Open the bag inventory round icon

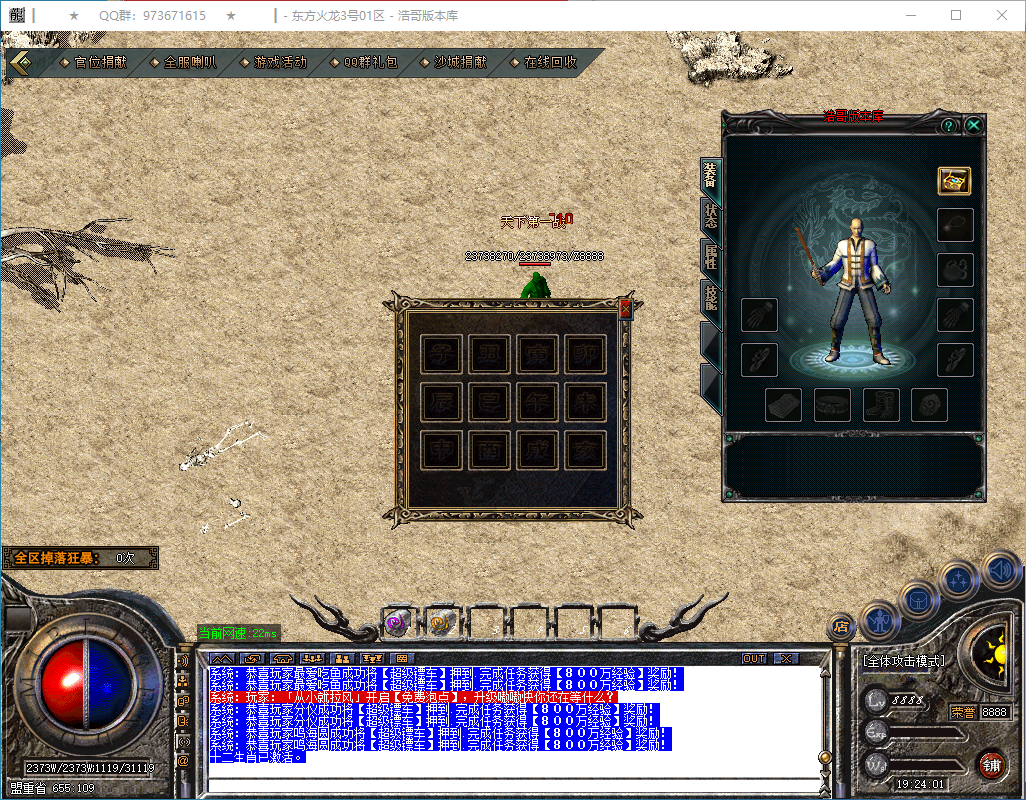click(918, 599)
